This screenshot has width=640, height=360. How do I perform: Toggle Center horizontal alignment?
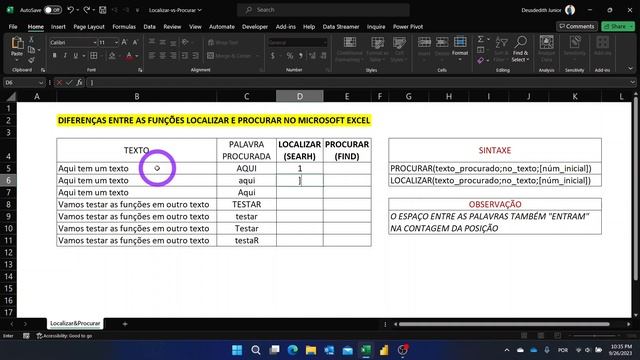pyautogui.click(x=162, y=56)
